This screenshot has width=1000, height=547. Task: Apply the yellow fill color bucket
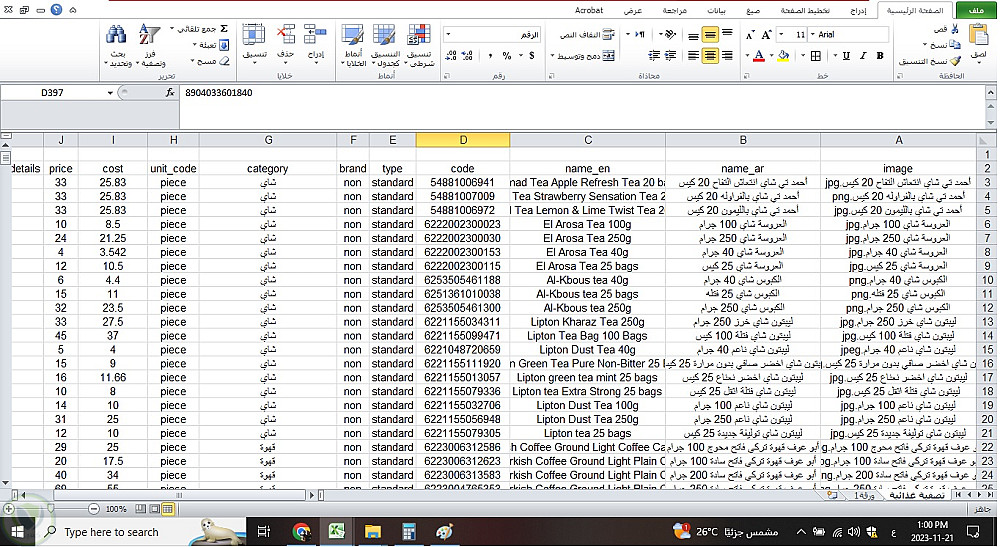pos(784,56)
